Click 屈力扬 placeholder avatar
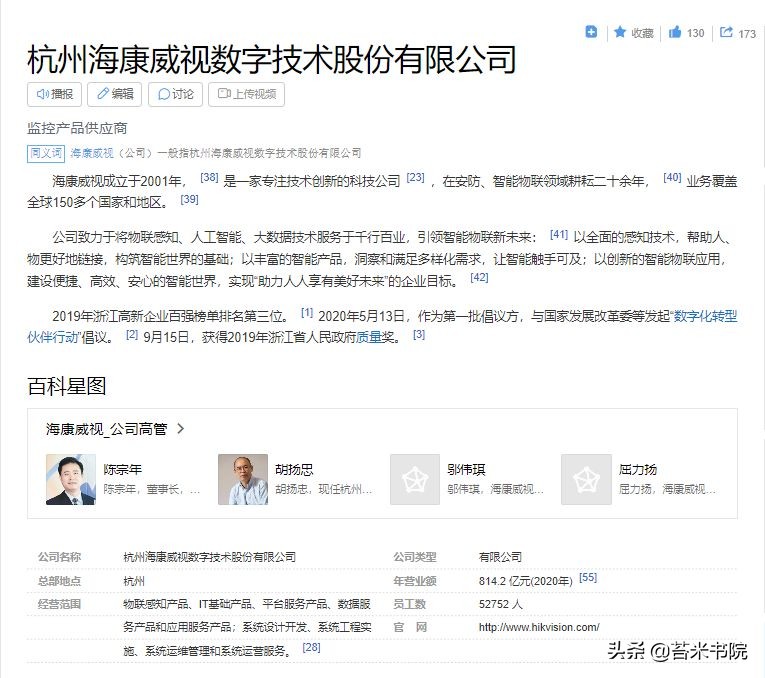The image size is (765, 678). click(x=586, y=479)
